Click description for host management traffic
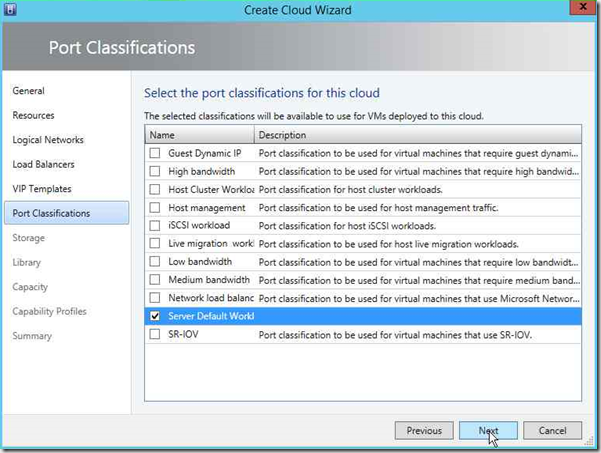Image resolution: width=601 pixels, height=453 pixels. tap(378, 208)
